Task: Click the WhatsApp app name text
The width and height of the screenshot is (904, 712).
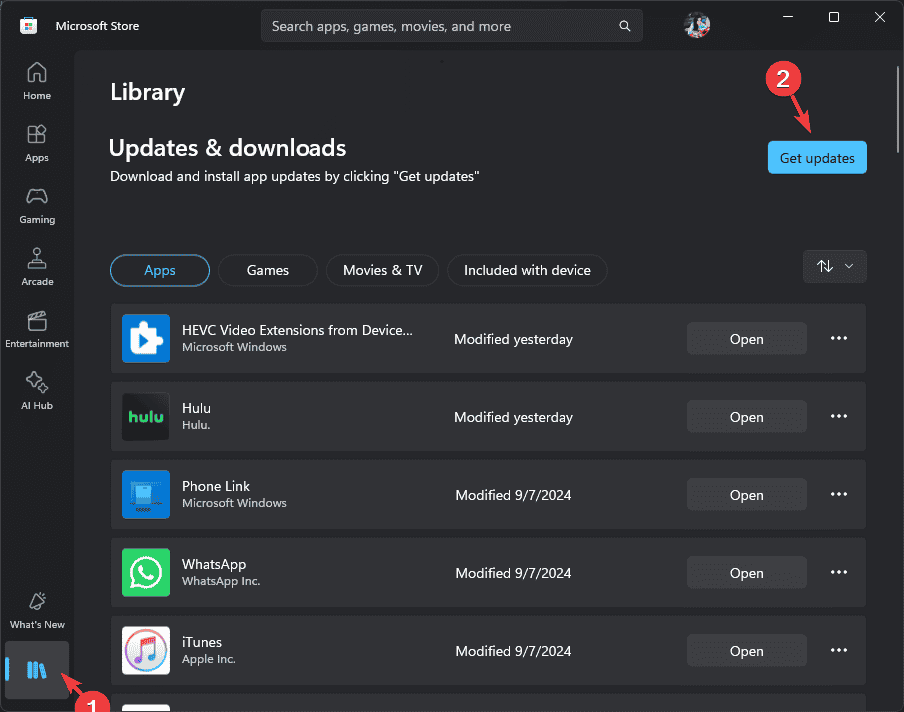Action: pos(214,564)
